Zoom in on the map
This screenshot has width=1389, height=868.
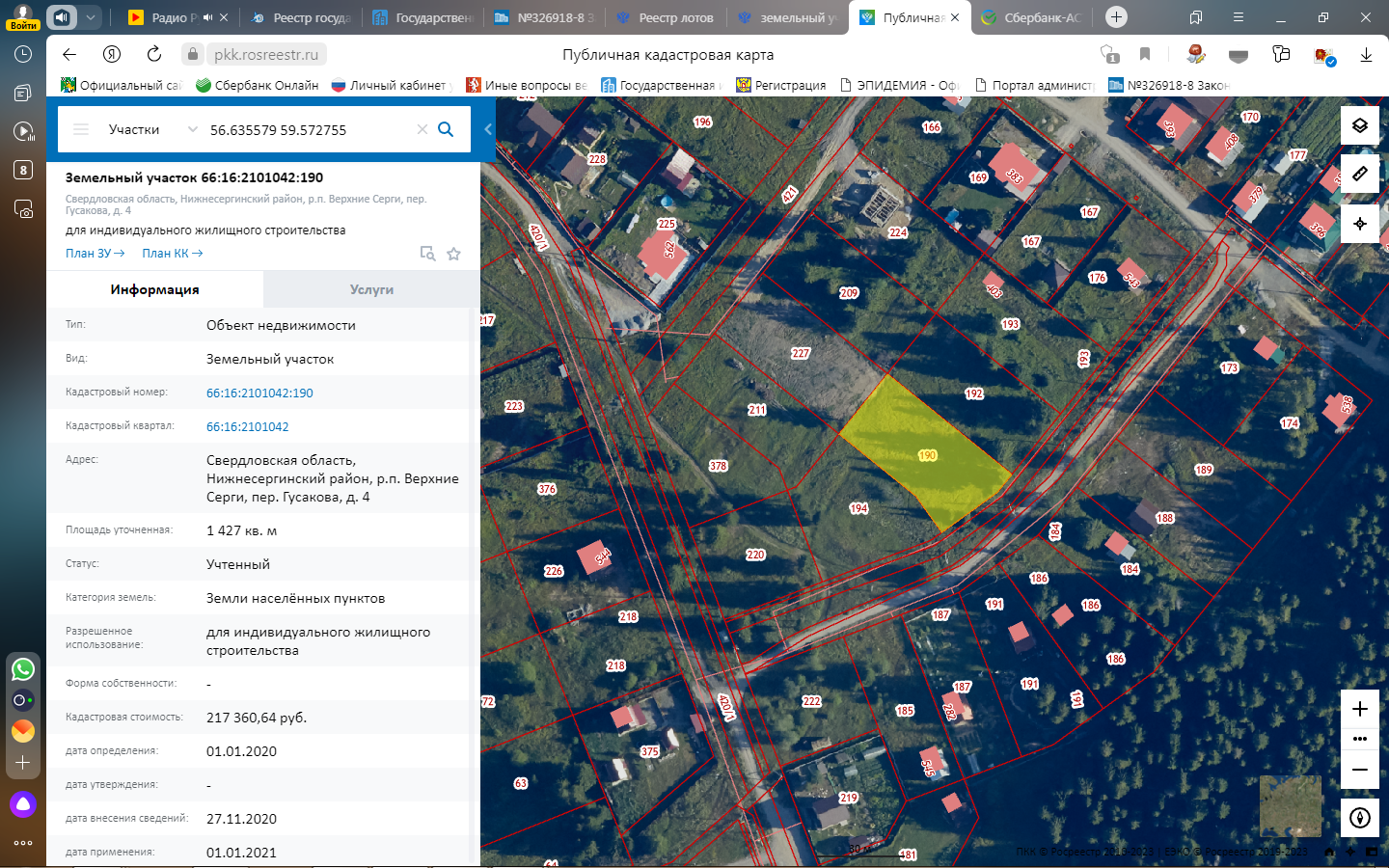1359,709
